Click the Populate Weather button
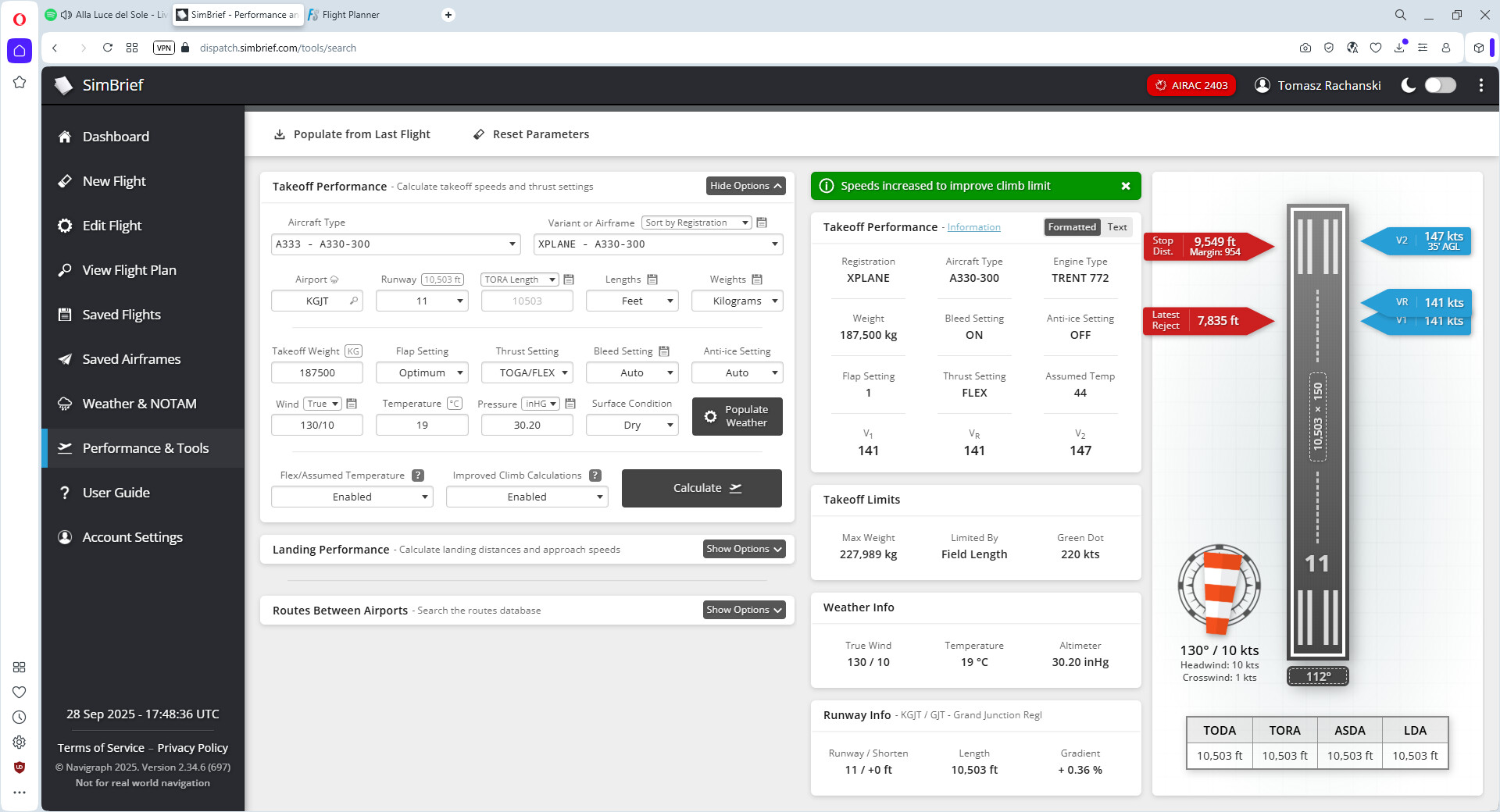Image resolution: width=1500 pixels, height=812 pixels. click(x=737, y=416)
